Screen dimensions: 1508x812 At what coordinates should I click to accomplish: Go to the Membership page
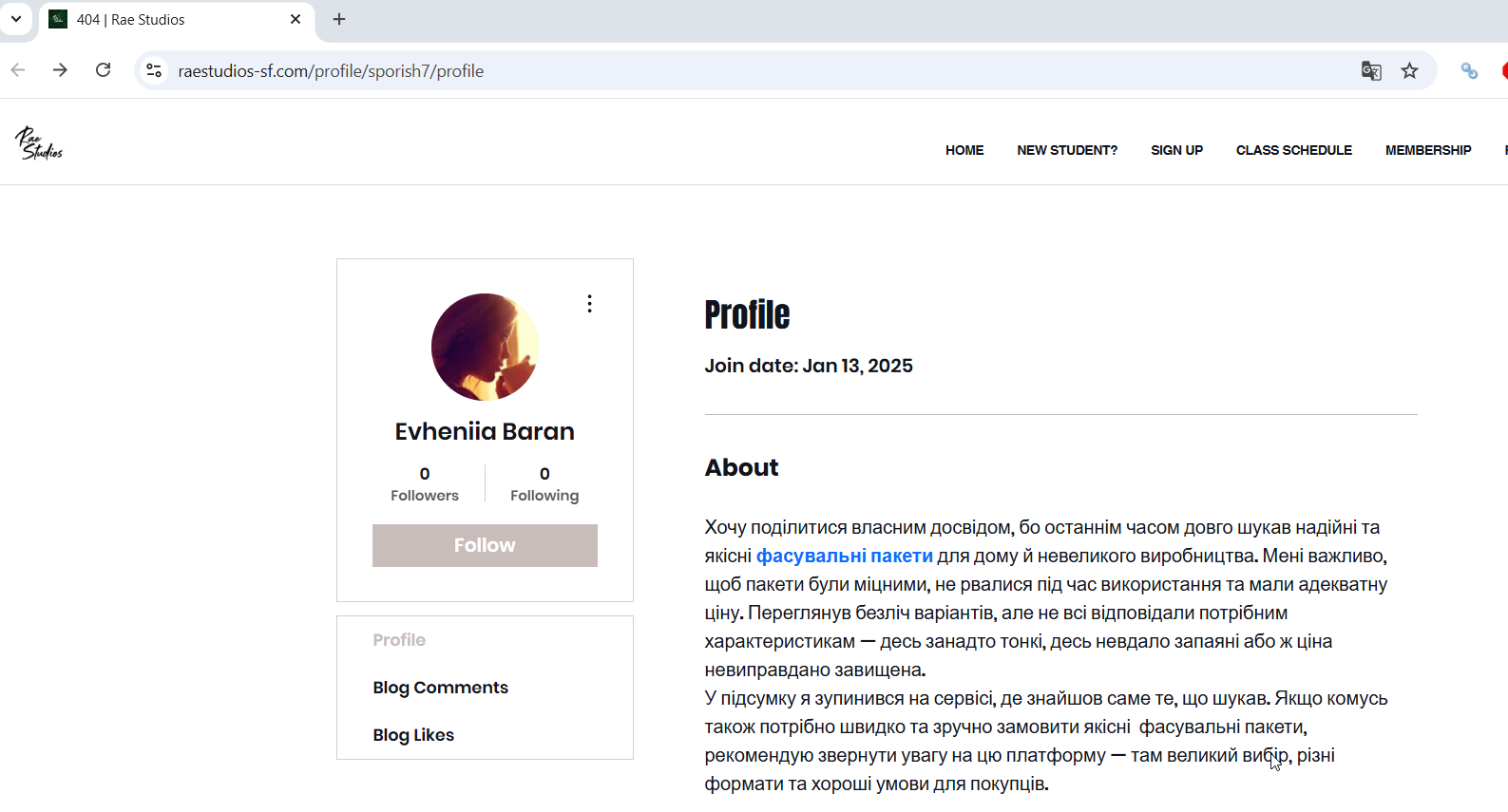coord(1427,150)
